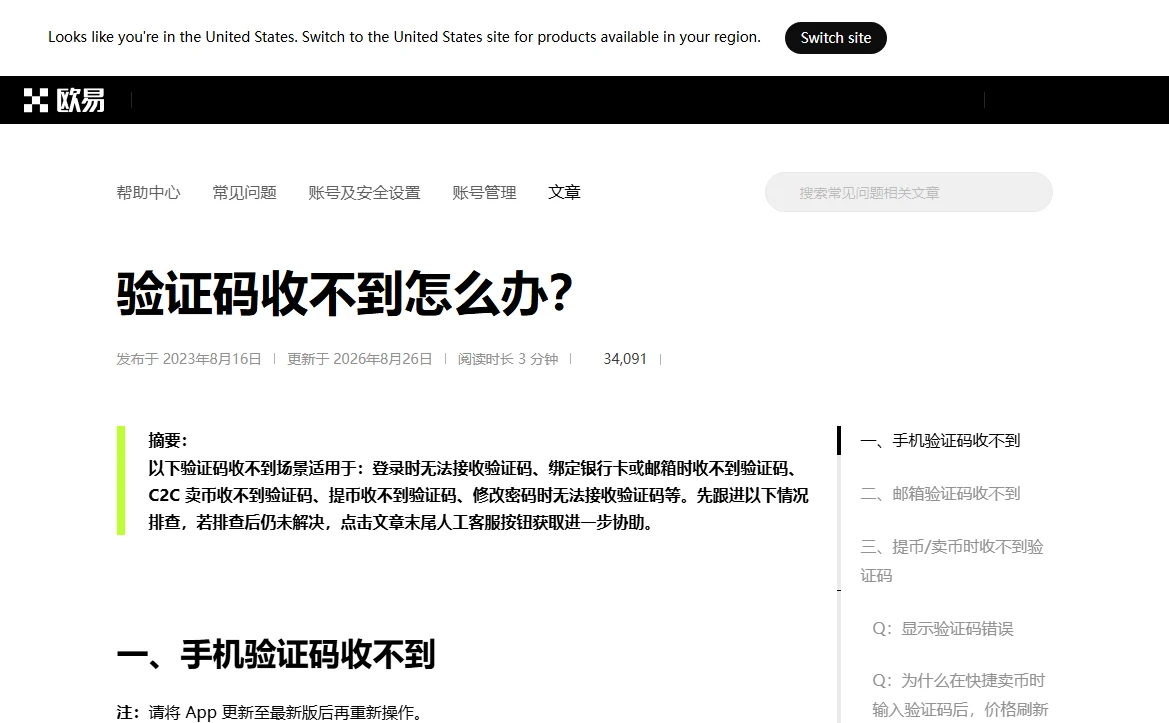The width and height of the screenshot is (1169, 723).
Task: Click the 摘要: heading text
Action: point(168,440)
